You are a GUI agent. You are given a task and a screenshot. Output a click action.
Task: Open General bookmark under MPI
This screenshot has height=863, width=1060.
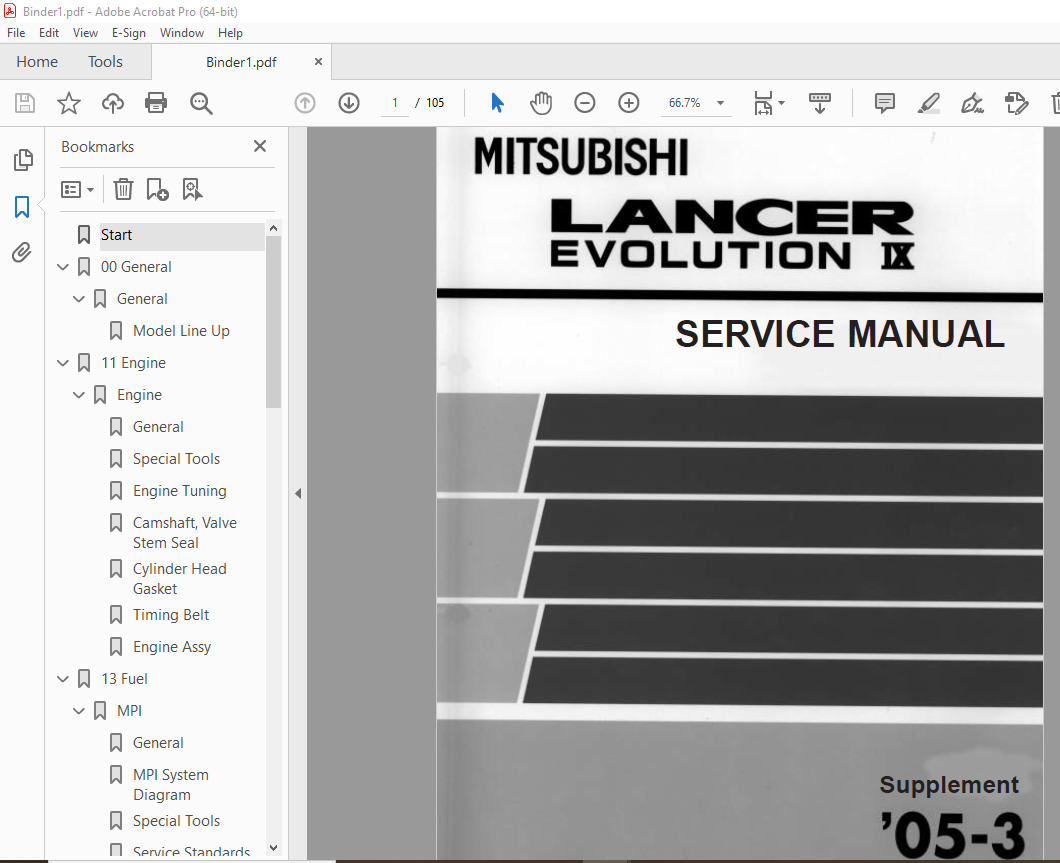click(158, 743)
